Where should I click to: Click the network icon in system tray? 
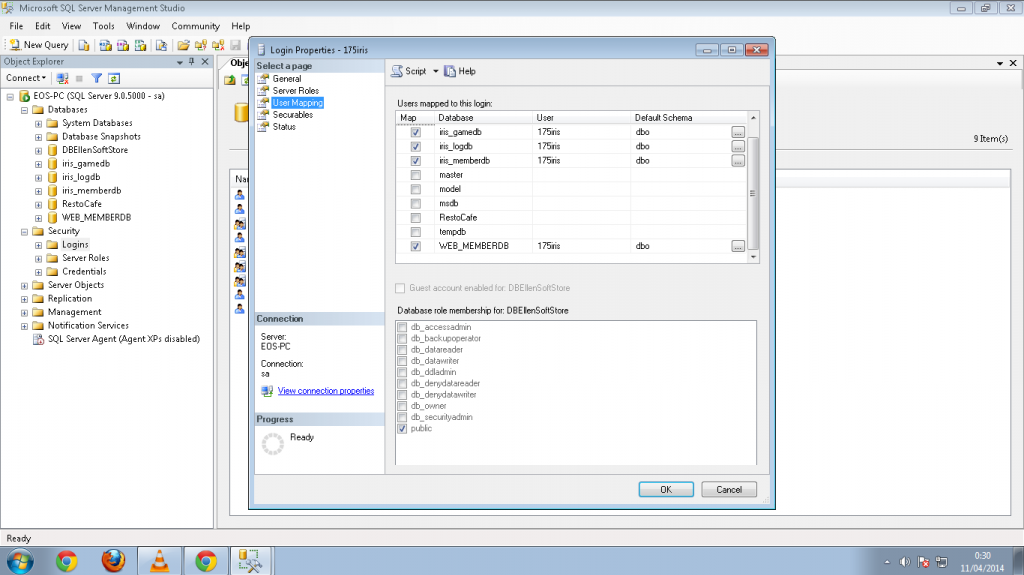942,562
